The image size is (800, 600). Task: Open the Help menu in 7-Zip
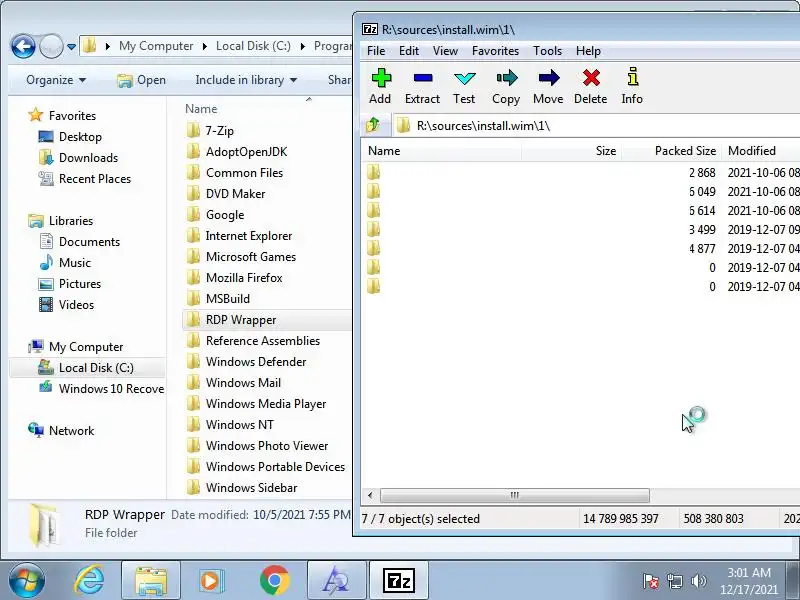click(588, 51)
